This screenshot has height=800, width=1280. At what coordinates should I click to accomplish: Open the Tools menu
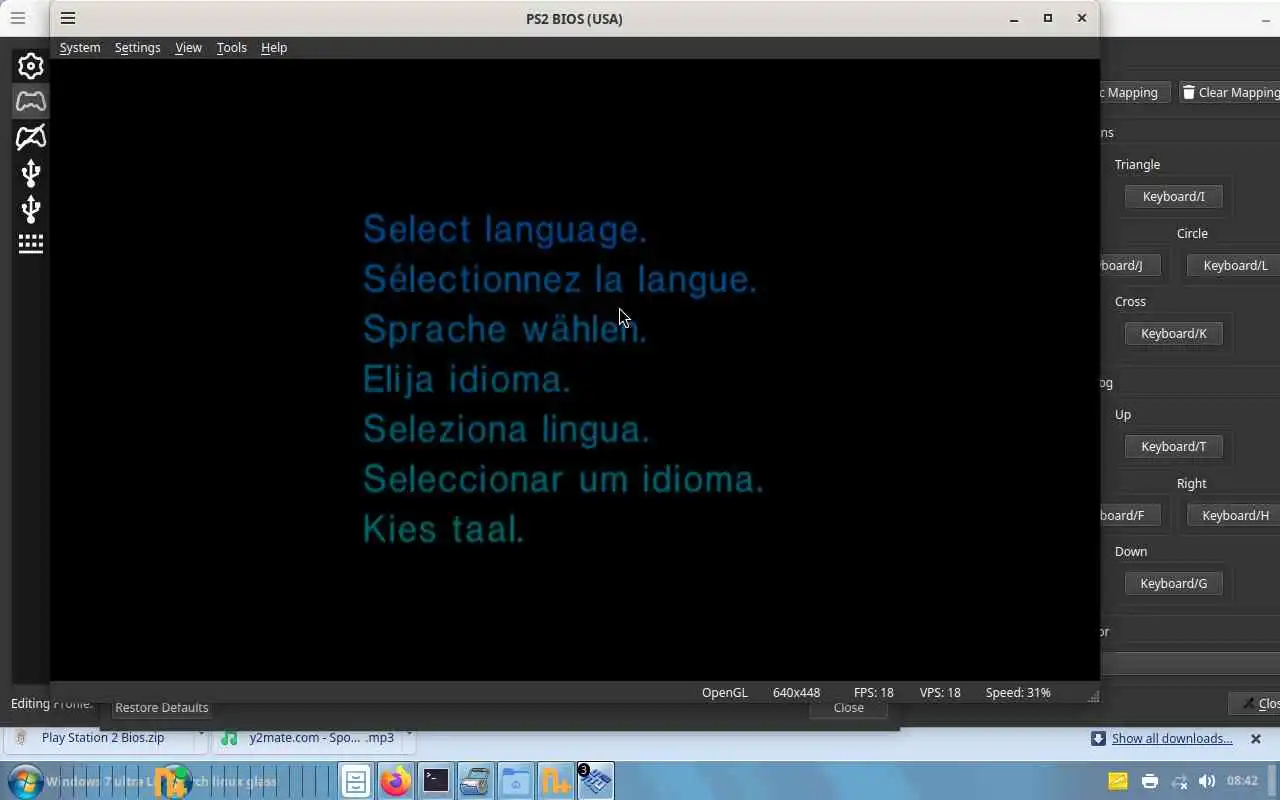coord(231,47)
